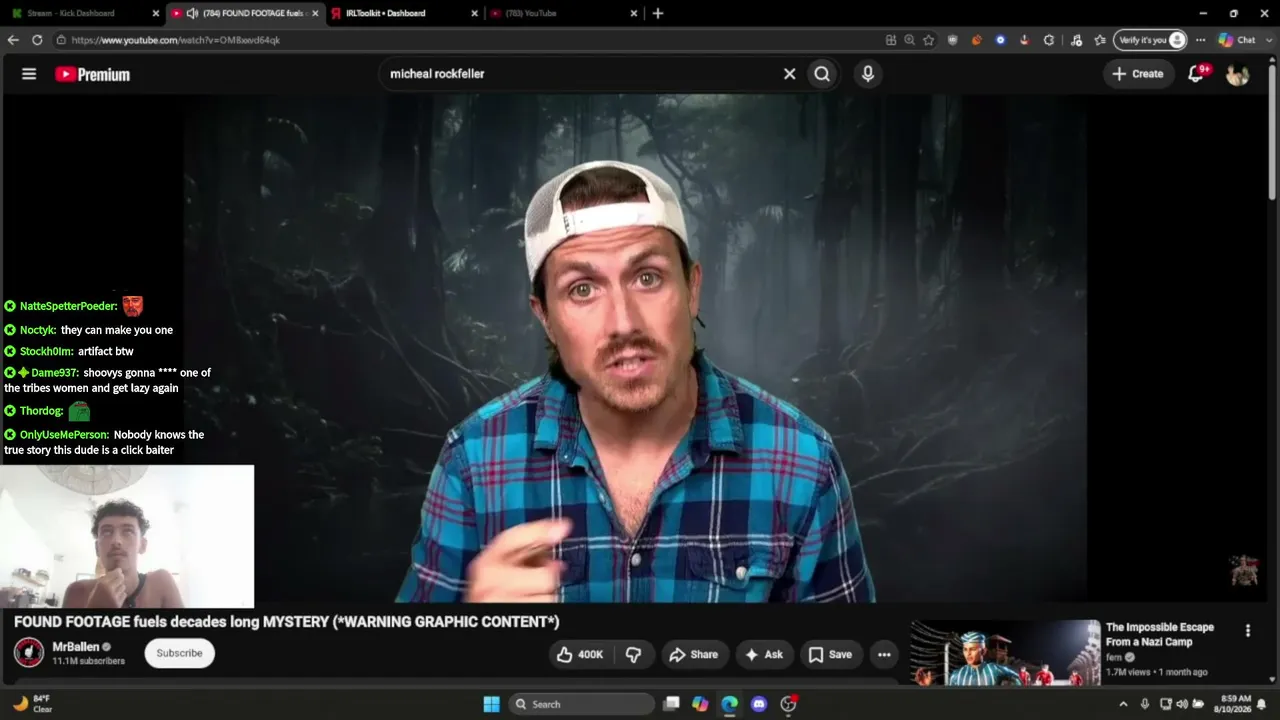The width and height of the screenshot is (1280, 720).
Task: Open more actions ellipsis under the video
Action: 884,655
